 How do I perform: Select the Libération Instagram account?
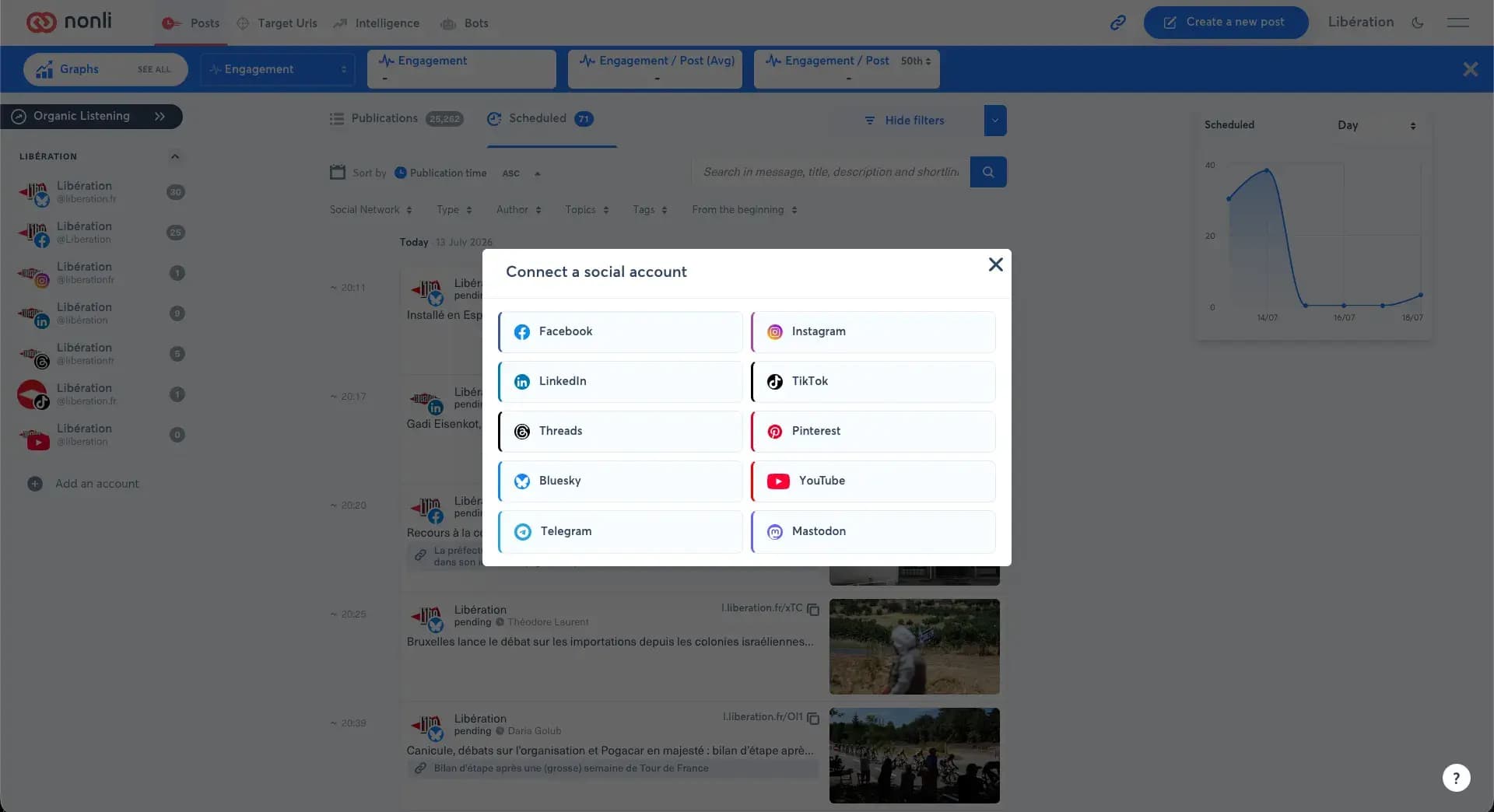(x=100, y=273)
